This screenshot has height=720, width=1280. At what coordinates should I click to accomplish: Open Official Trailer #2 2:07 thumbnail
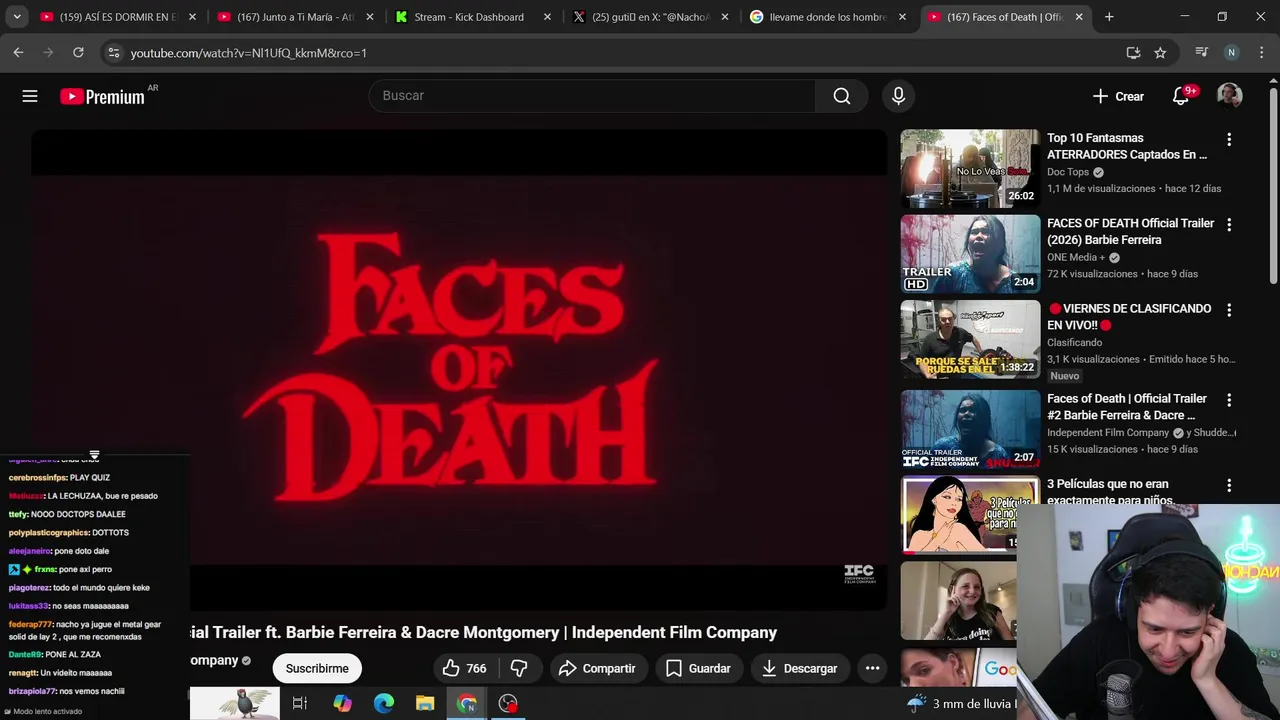[970, 429]
